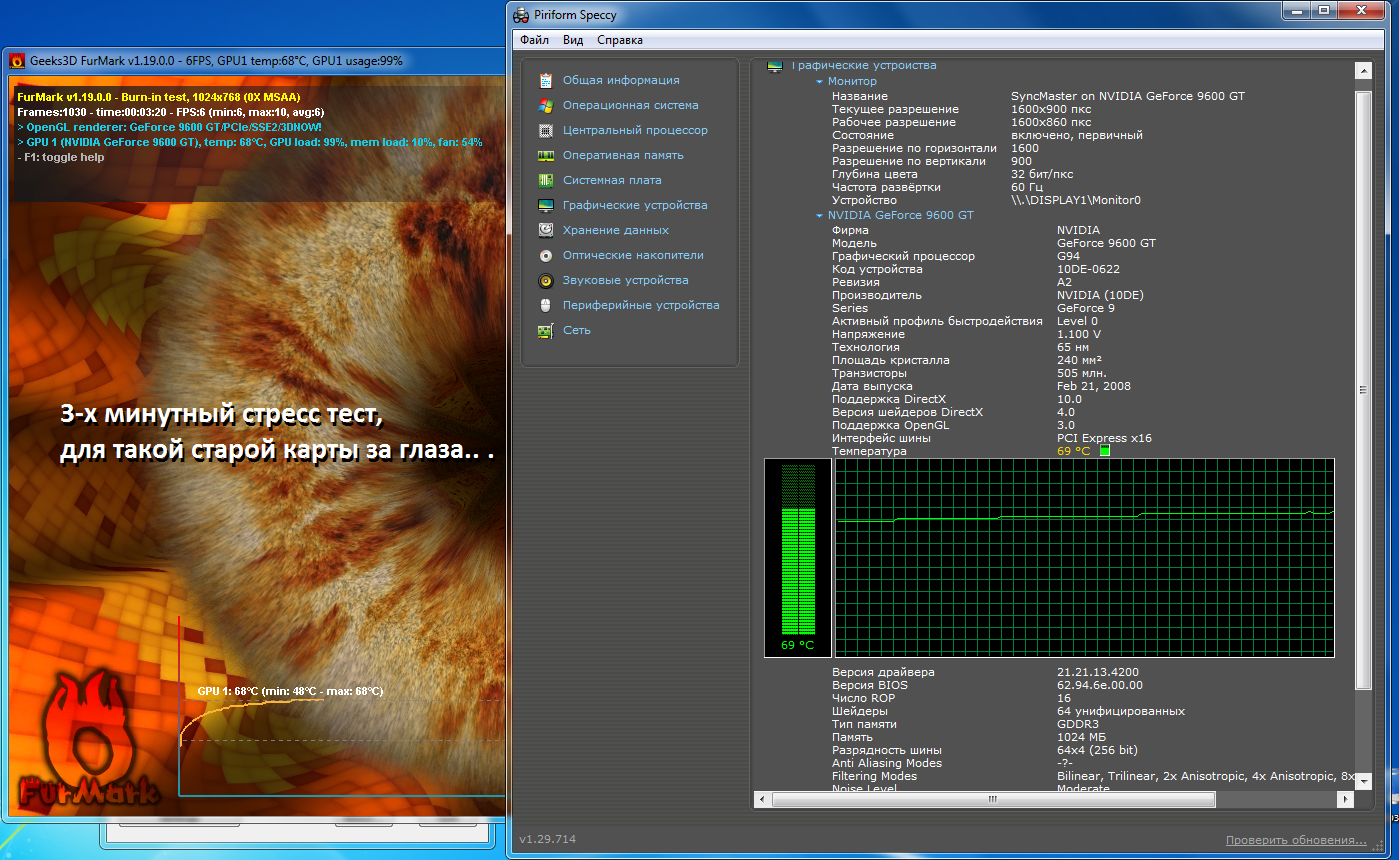
Task: Collapse the NVIDIA GeForce 9600 GT section
Action: coord(820,216)
